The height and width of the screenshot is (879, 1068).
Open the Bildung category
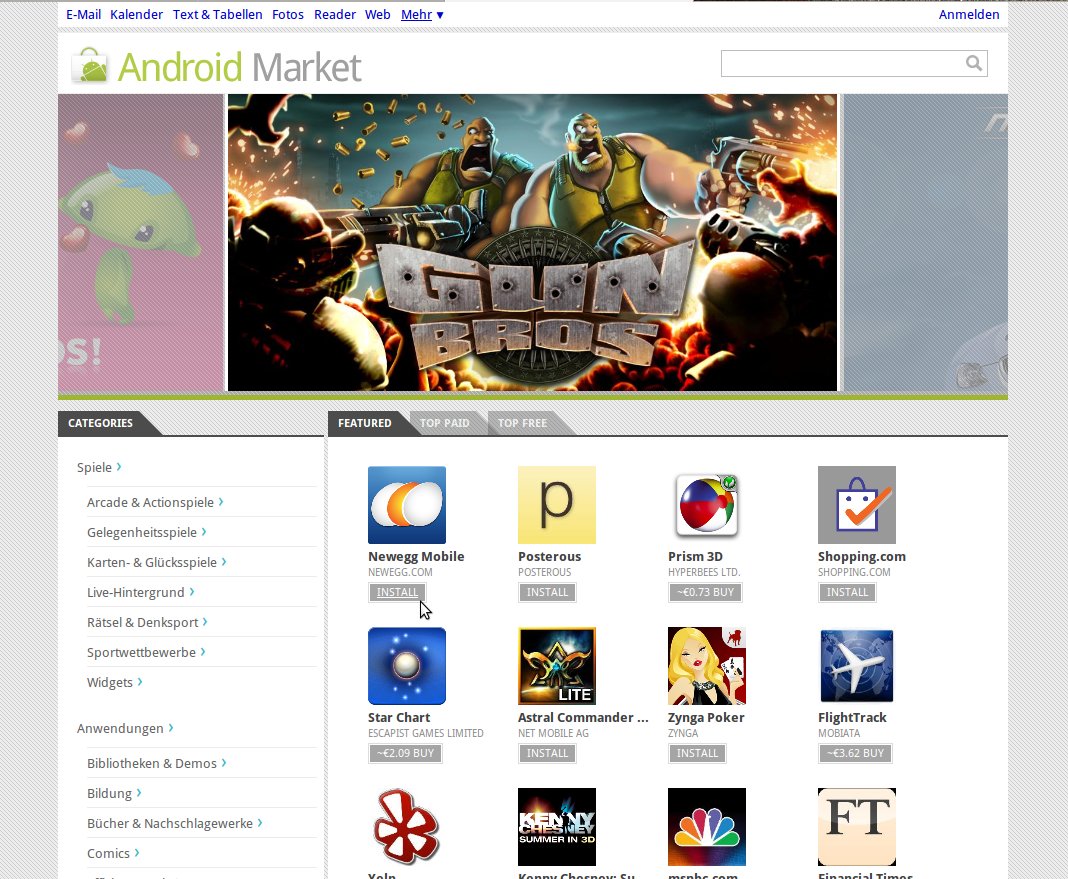(x=114, y=793)
